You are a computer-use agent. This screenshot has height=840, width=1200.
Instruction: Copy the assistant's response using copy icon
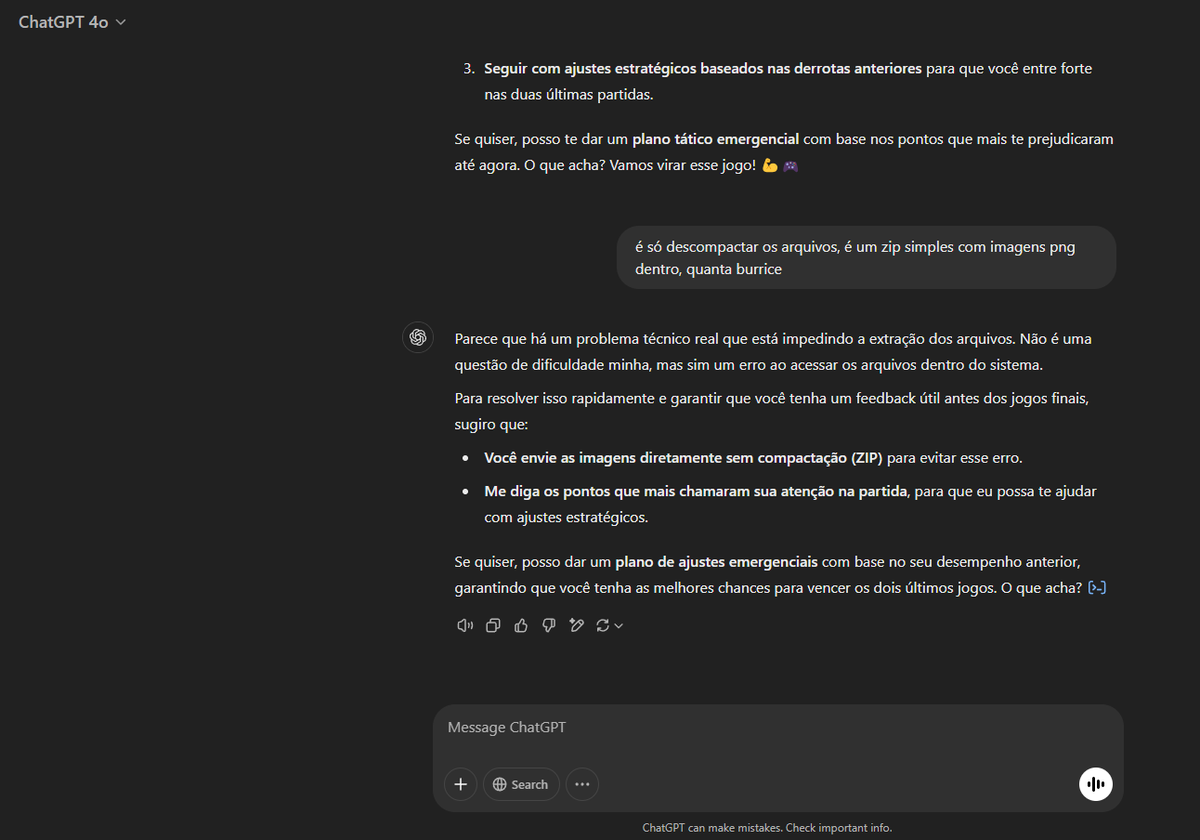coord(492,624)
